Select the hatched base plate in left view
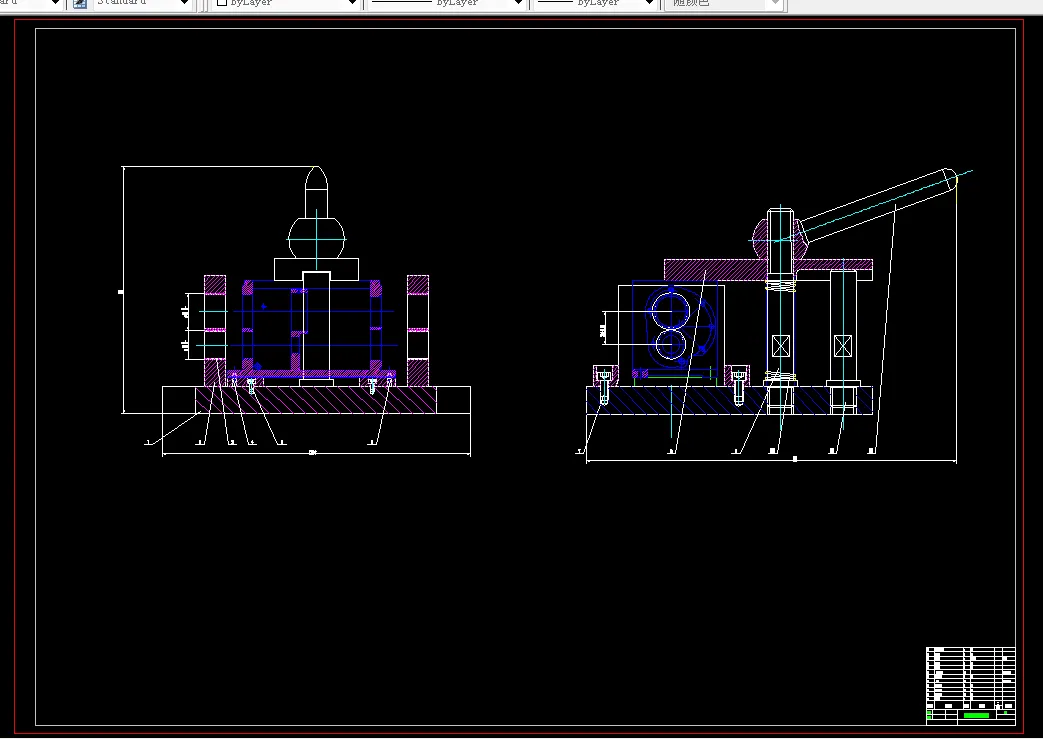The image size is (1043, 739). coord(316,400)
